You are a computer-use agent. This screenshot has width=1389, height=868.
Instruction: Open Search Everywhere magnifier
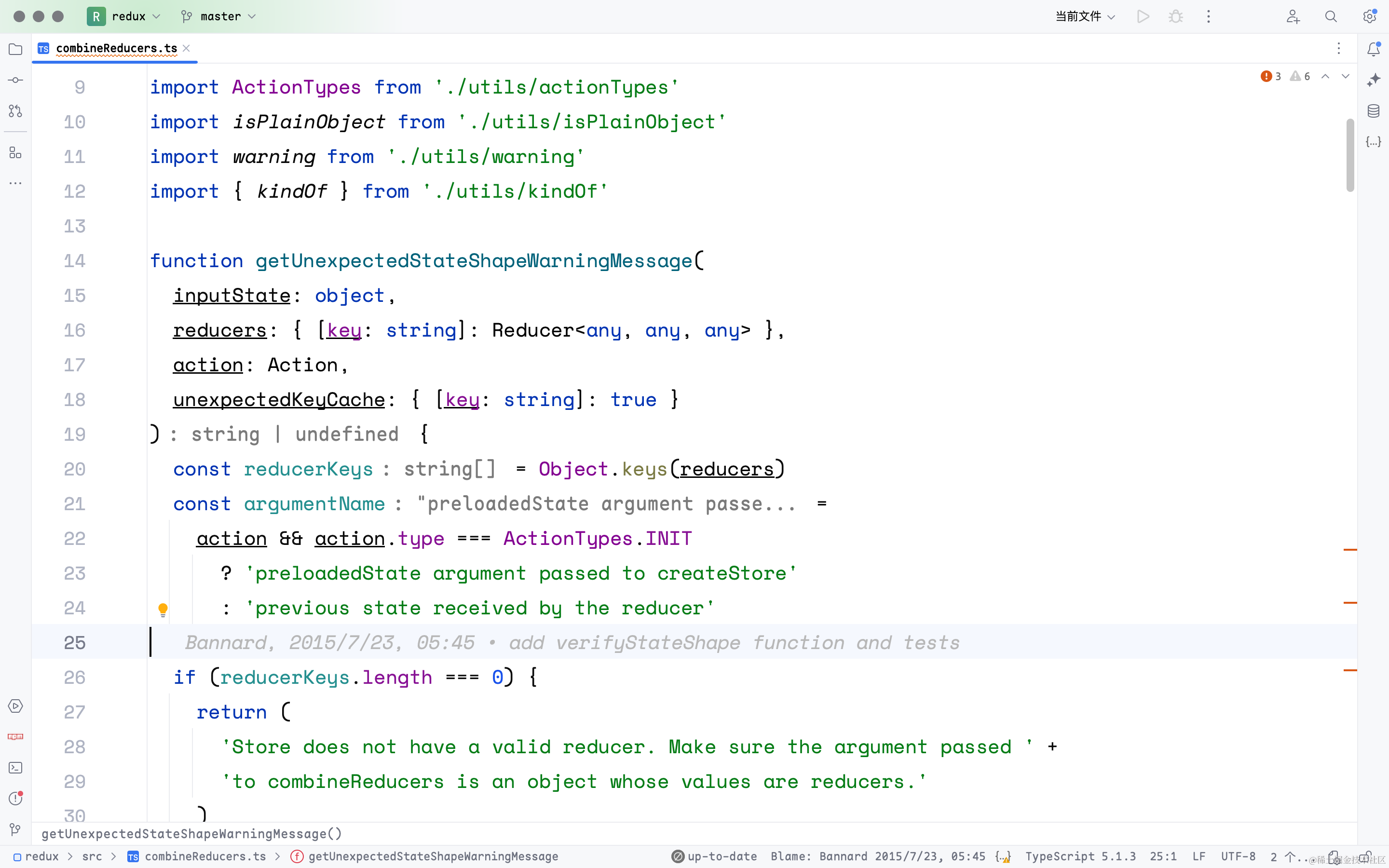(x=1331, y=17)
